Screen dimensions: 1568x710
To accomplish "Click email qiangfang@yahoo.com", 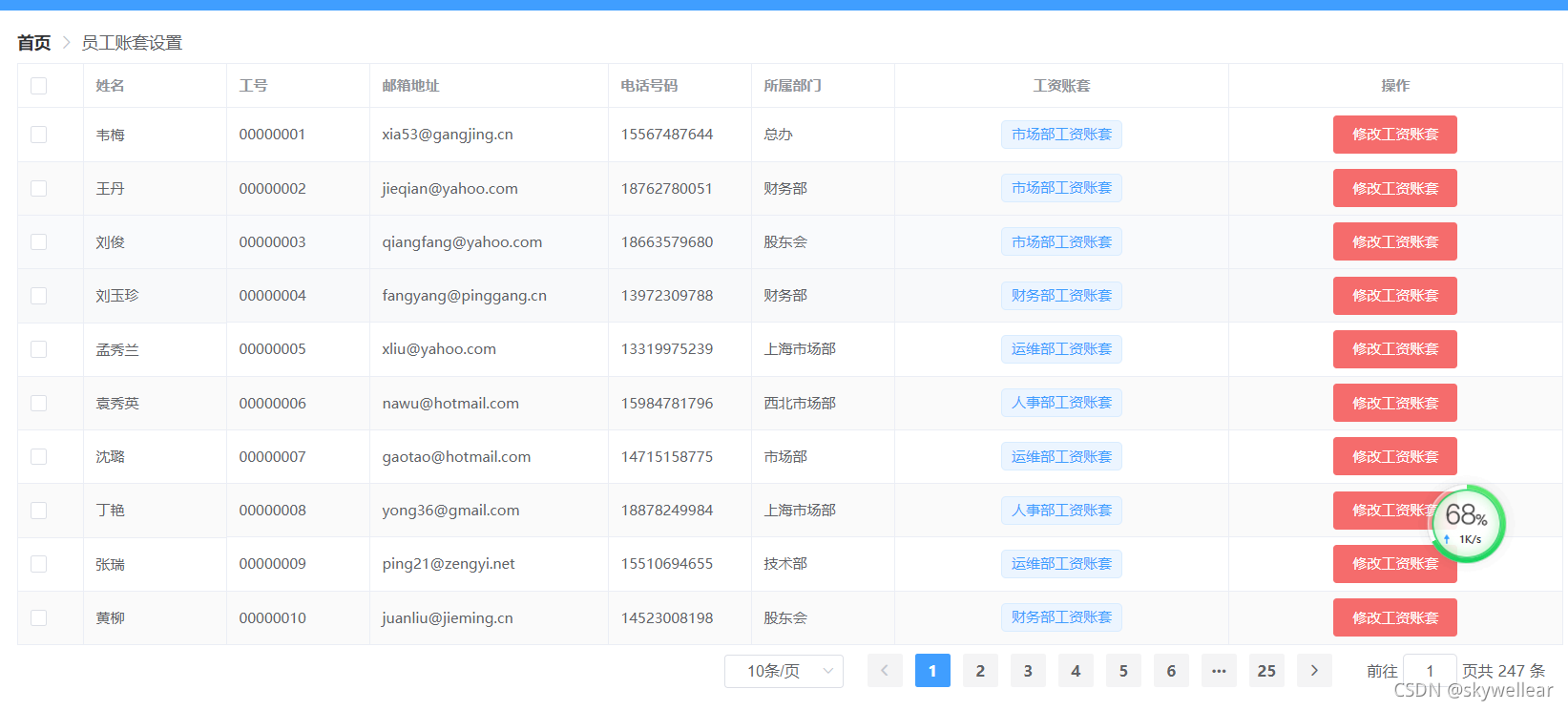I will [462, 241].
